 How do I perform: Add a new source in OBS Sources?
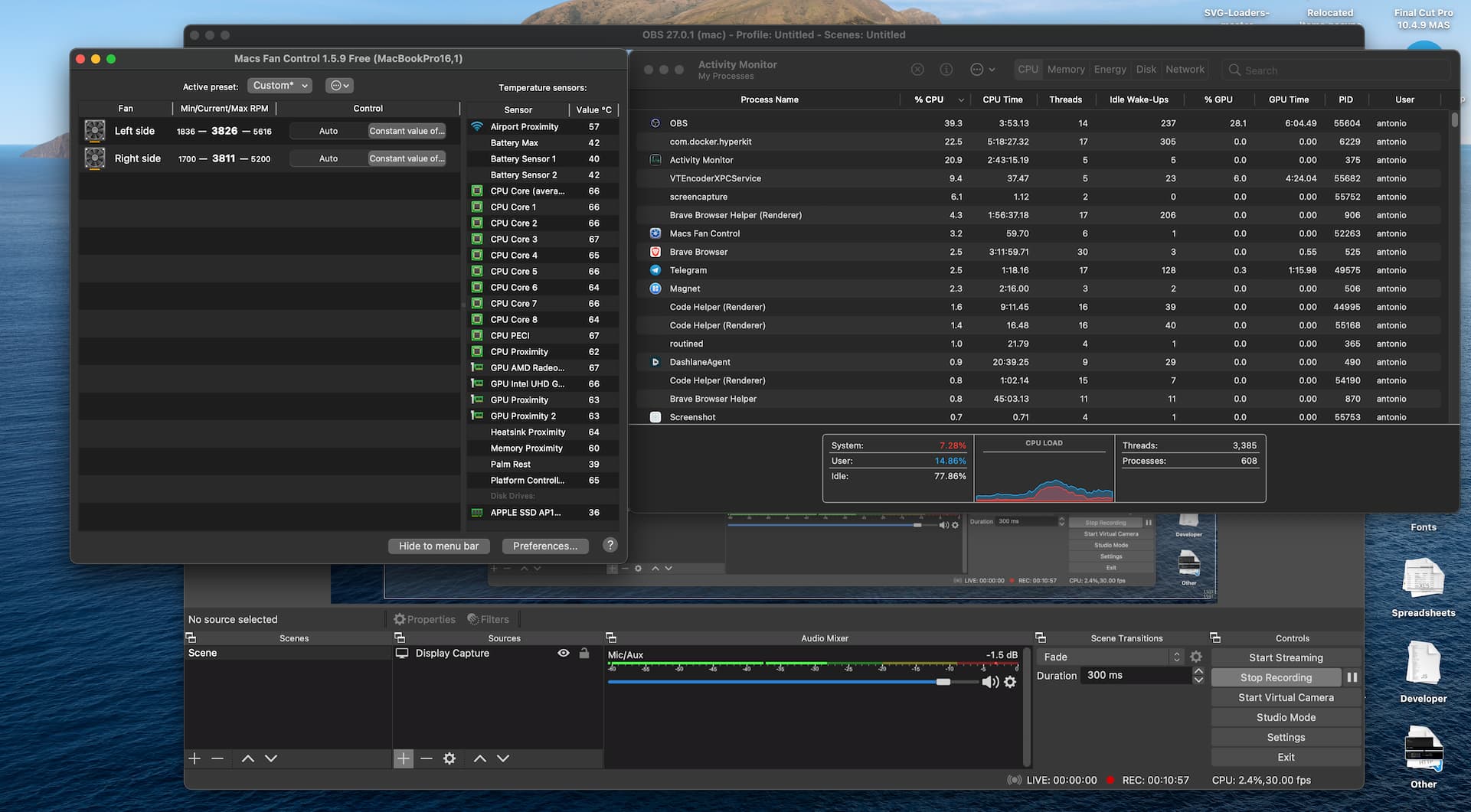pyautogui.click(x=404, y=758)
